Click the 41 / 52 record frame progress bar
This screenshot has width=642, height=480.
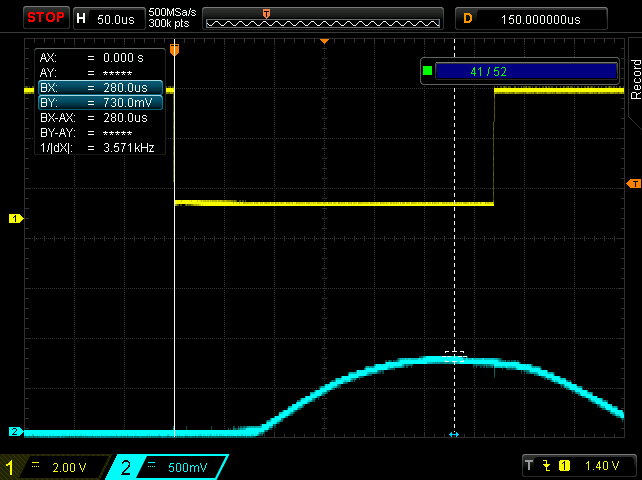click(x=526, y=71)
